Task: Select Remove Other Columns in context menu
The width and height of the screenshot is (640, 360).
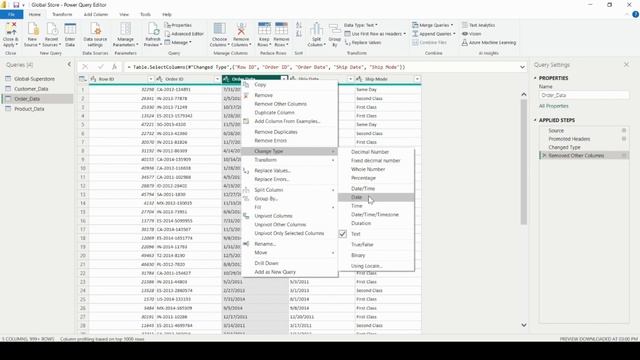Action: [280, 104]
